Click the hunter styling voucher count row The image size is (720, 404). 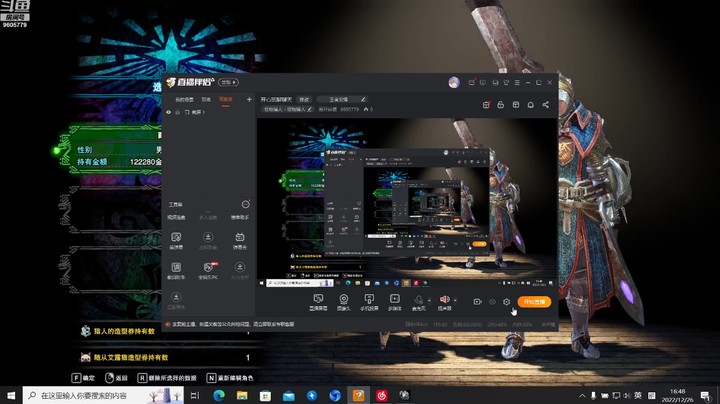point(165,331)
